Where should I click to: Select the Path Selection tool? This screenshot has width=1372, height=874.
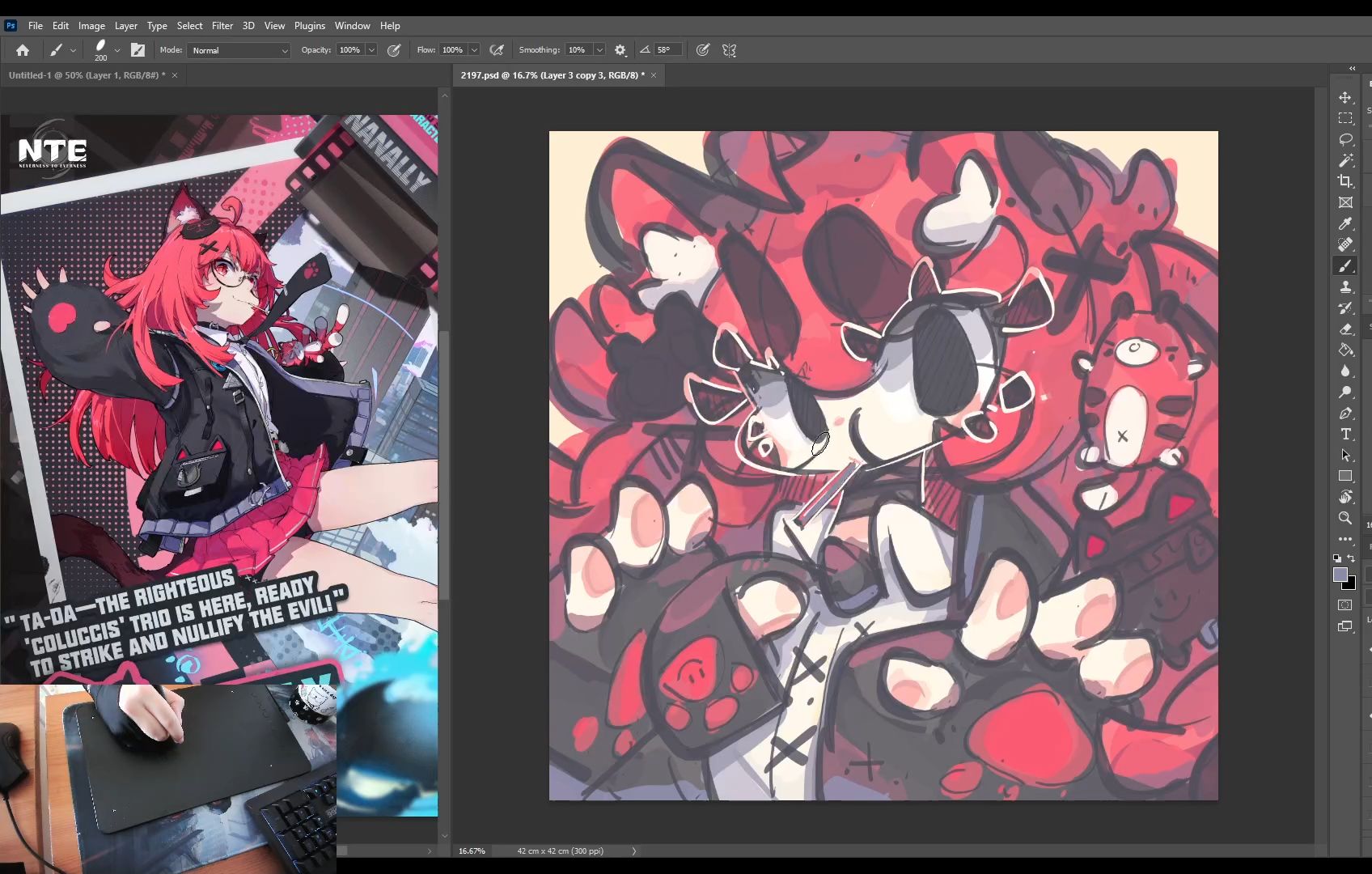click(x=1345, y=455)
